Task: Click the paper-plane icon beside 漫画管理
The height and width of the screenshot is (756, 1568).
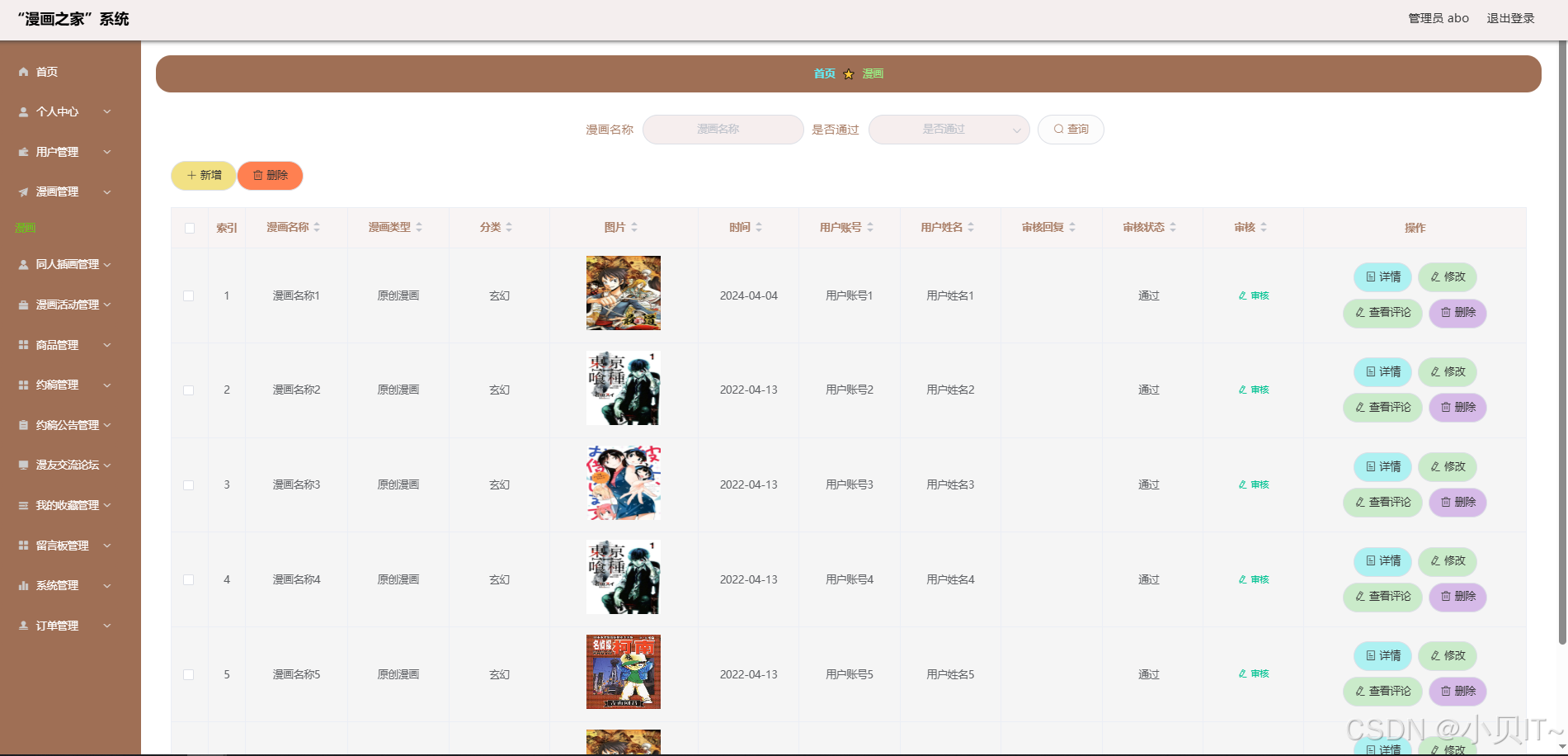Action: coord(23,192)
